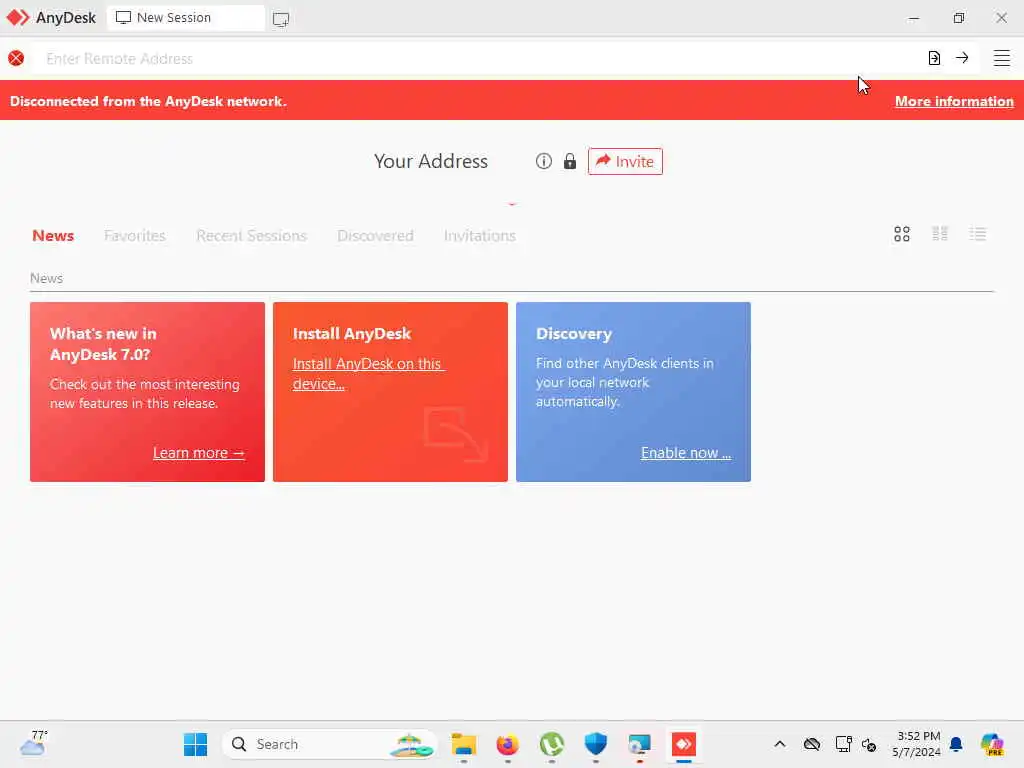Open Copilot preview icon
Screen dimensions: 1024x768
[x=992, y=744]
